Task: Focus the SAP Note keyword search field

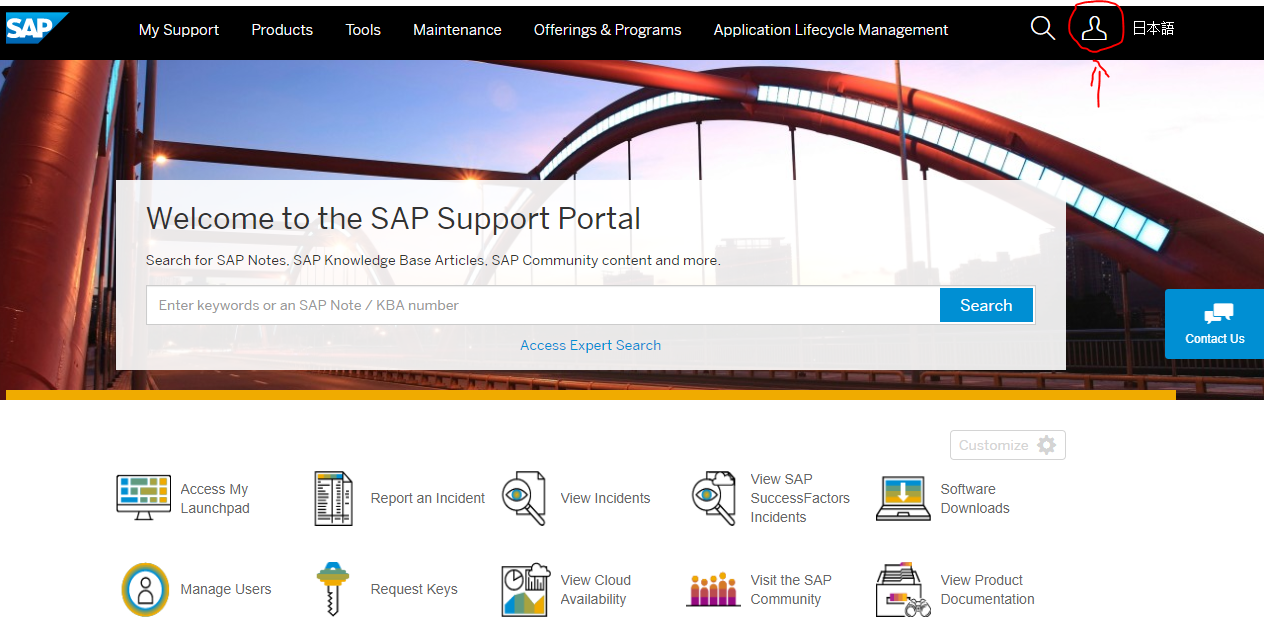Action: tap(542, 305)
